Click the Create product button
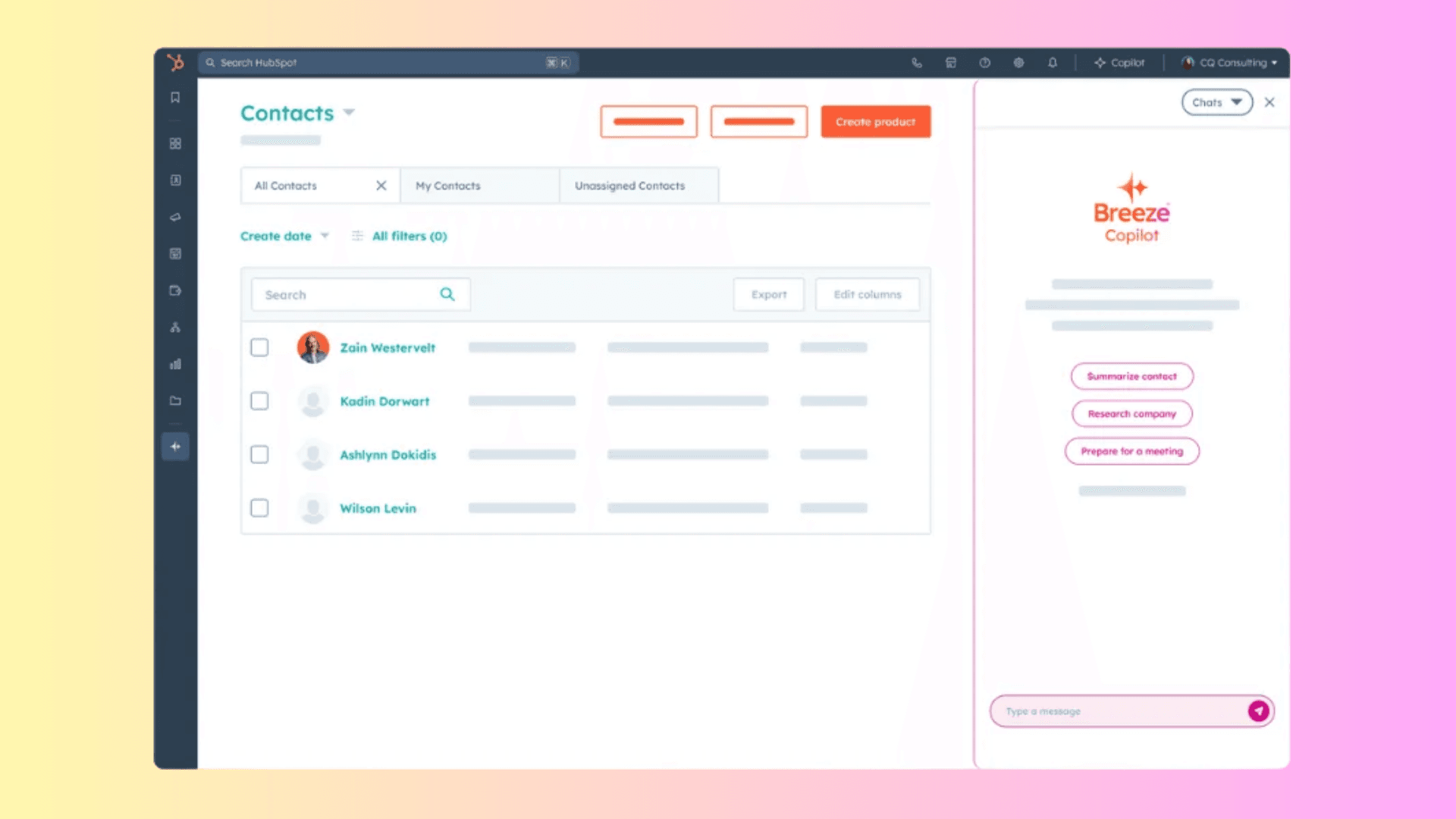This screenshot has height=819, width=1456. (x=875, y=121)
